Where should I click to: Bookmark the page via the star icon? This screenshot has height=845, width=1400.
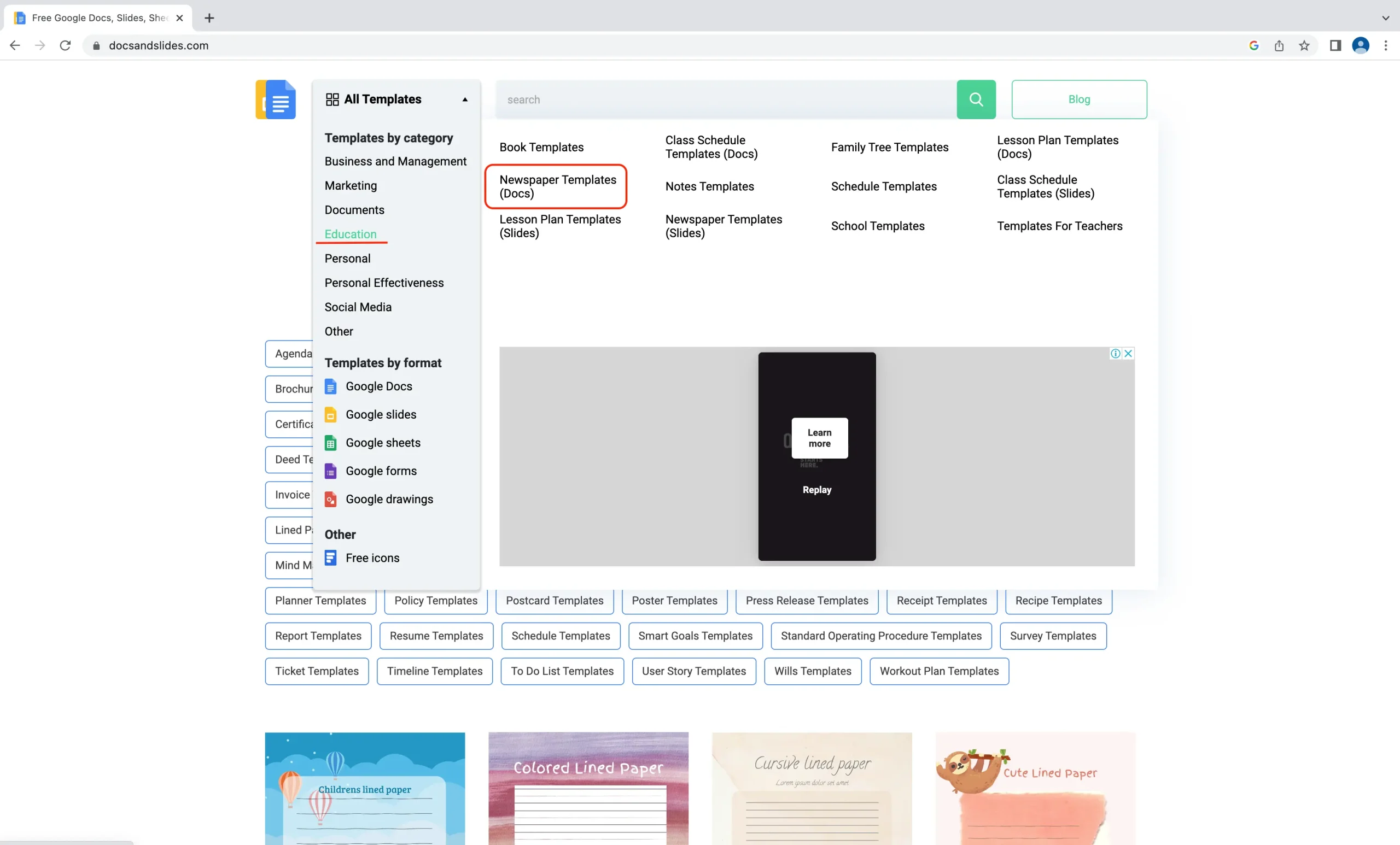click(x=1304, y=45)
